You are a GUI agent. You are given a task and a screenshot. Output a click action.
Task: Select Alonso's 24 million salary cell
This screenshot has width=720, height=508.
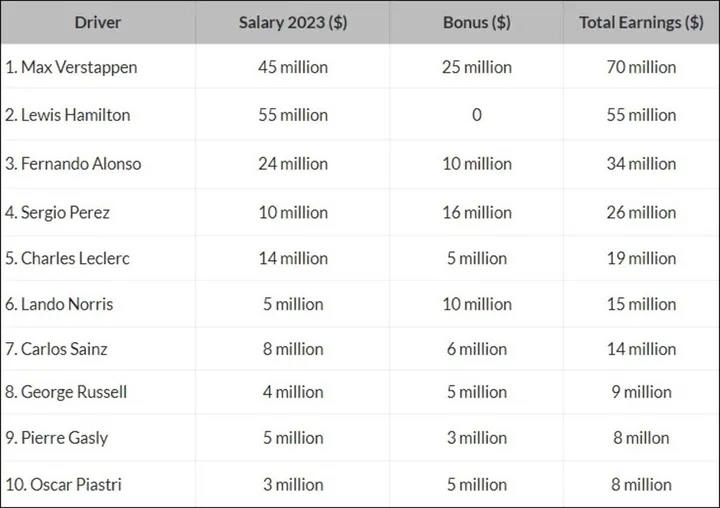click(x=293, y=164)
